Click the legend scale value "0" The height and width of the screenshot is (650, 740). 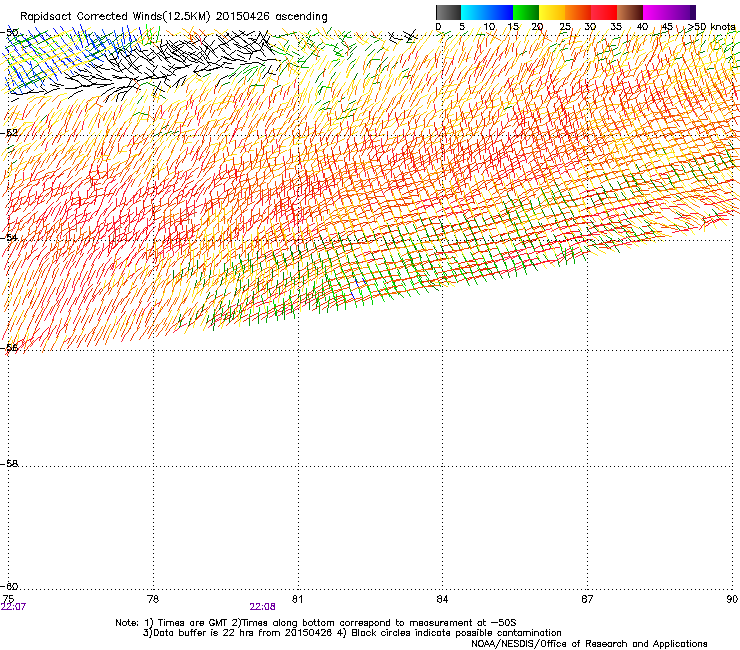tap(438, 27)
